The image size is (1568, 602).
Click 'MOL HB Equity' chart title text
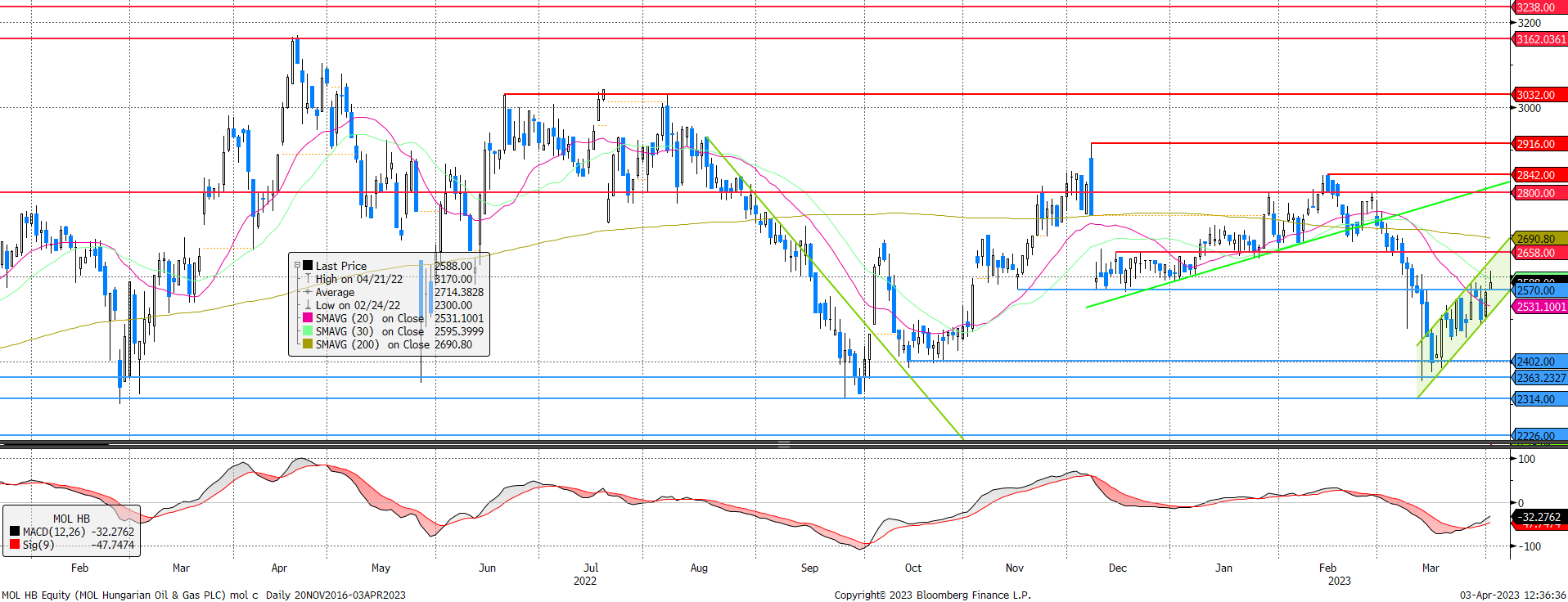click(x=37, y=595)
